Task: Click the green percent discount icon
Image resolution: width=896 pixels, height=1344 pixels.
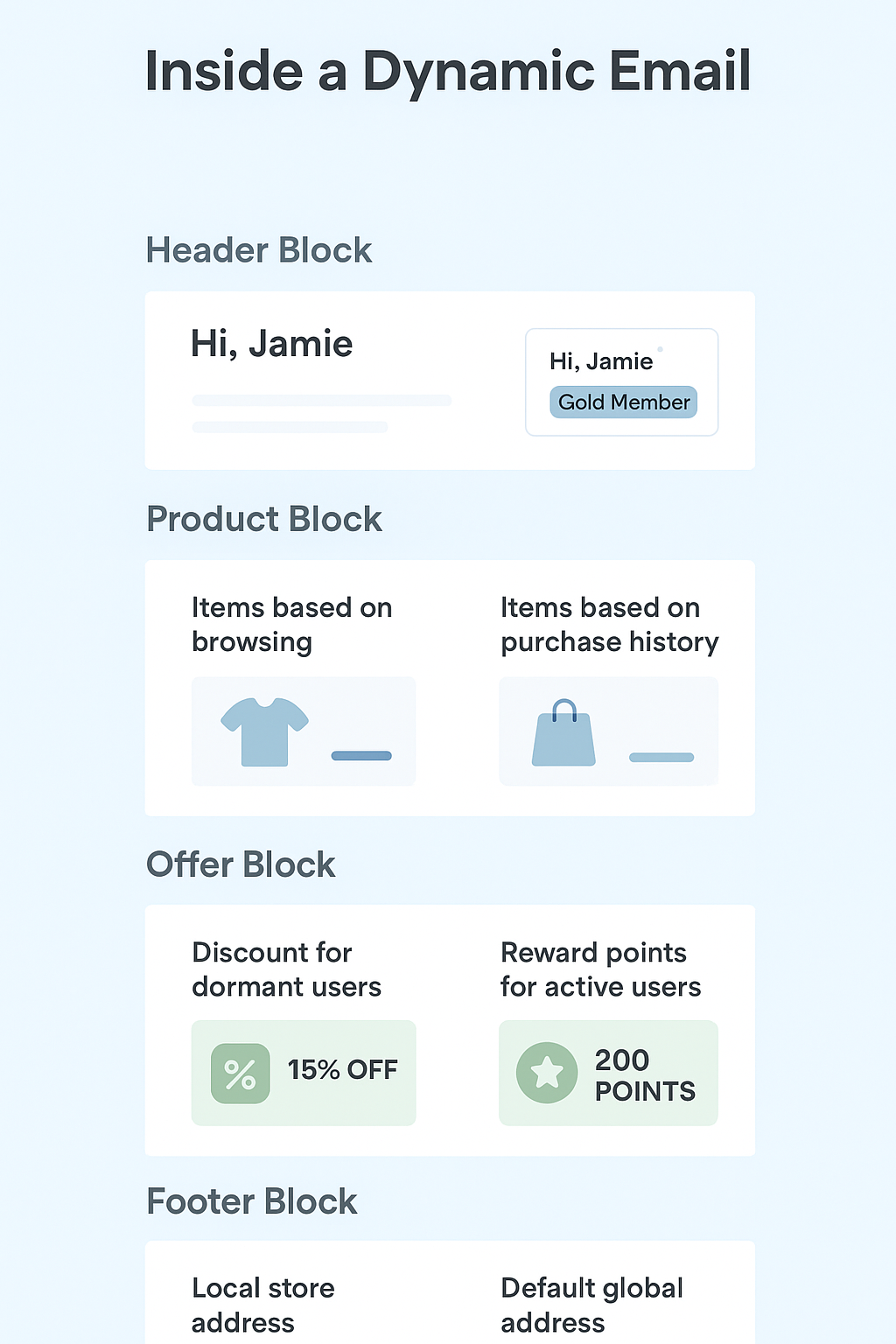Action: [241, 1074]
